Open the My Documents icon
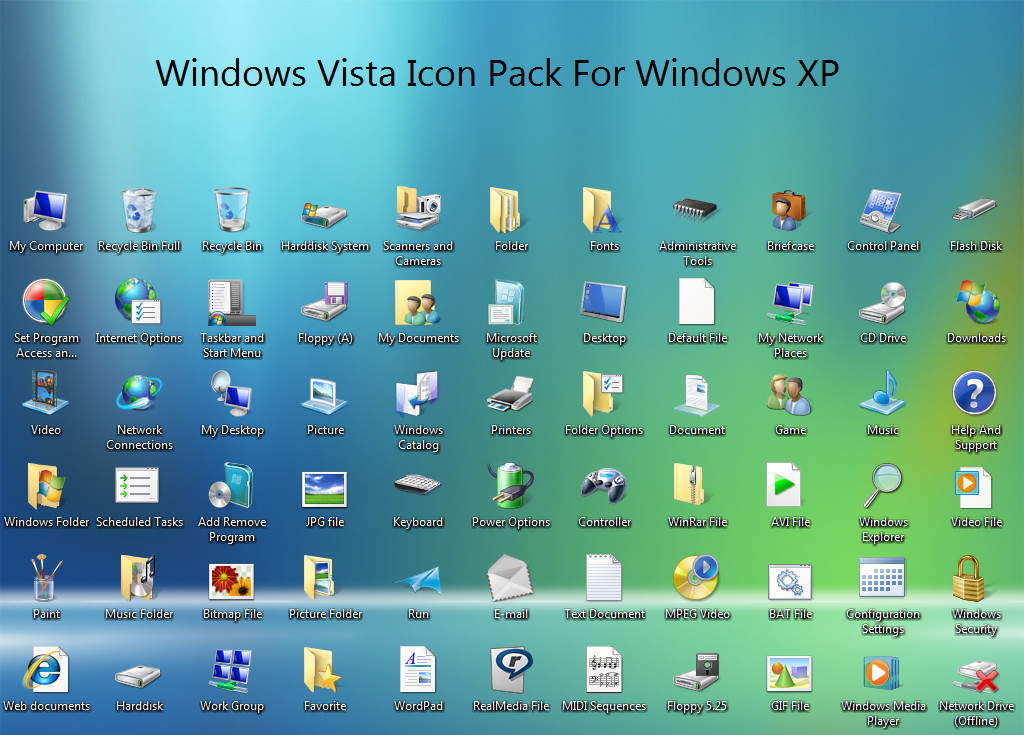Image resolution: width=1024 pixels, height=735 pixels. click(418, 302)
